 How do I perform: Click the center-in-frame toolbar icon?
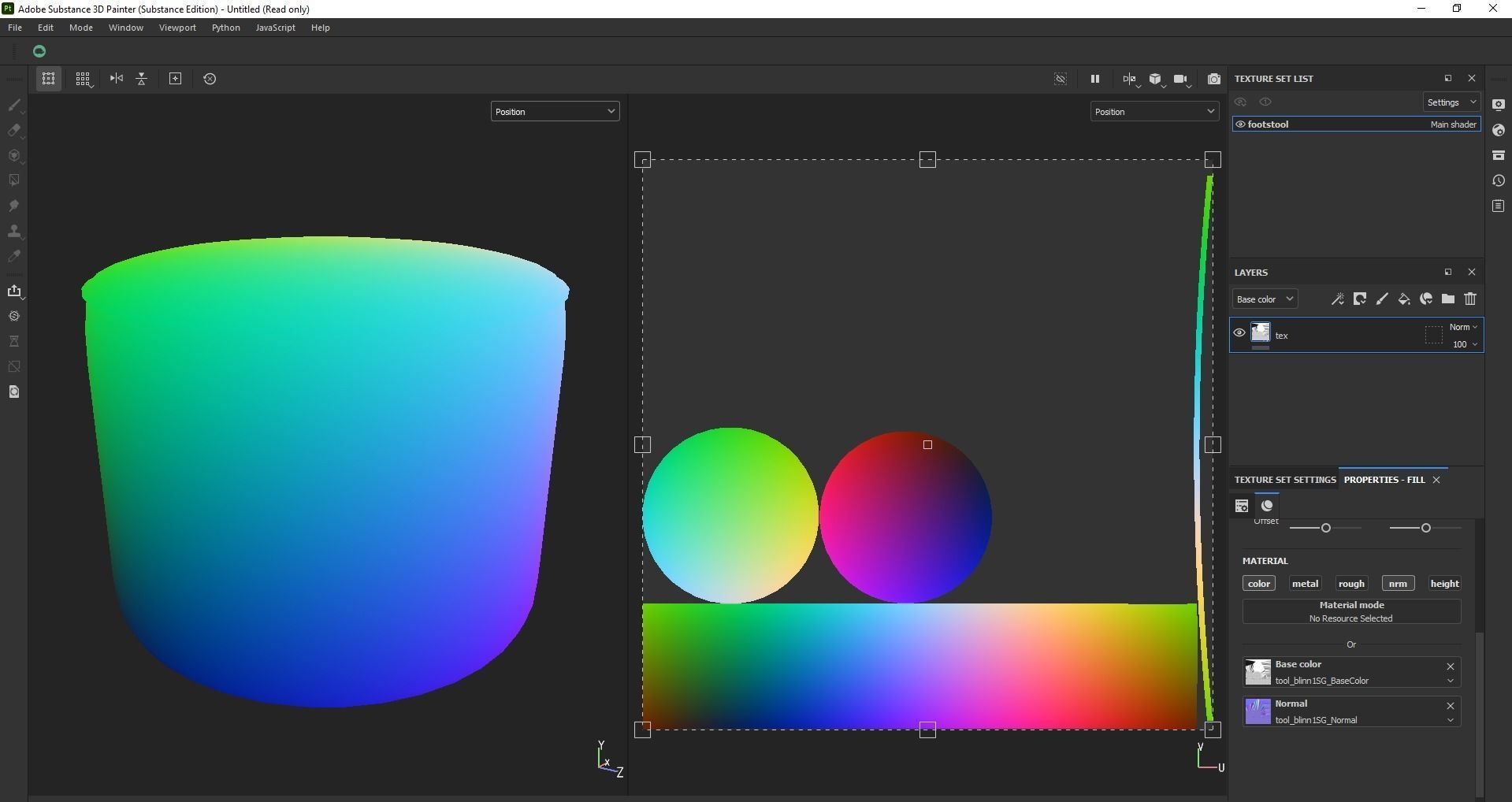[x=176, y=79]
